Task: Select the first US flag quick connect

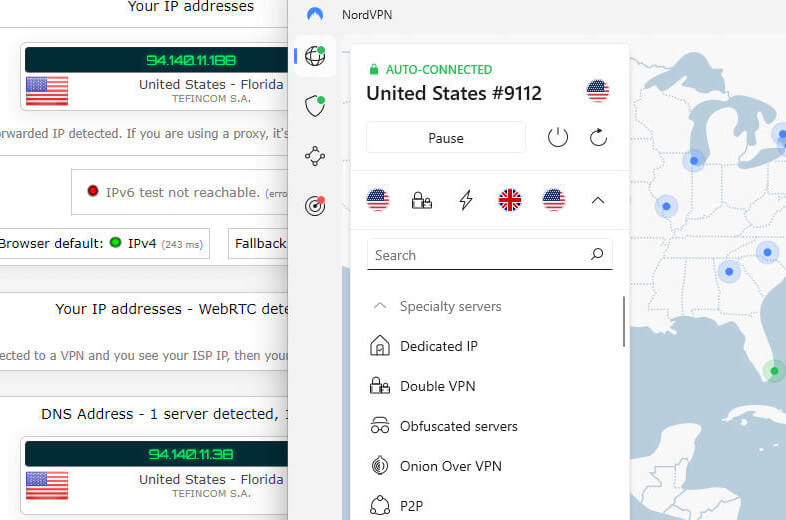Action: (x=378, y=200)
